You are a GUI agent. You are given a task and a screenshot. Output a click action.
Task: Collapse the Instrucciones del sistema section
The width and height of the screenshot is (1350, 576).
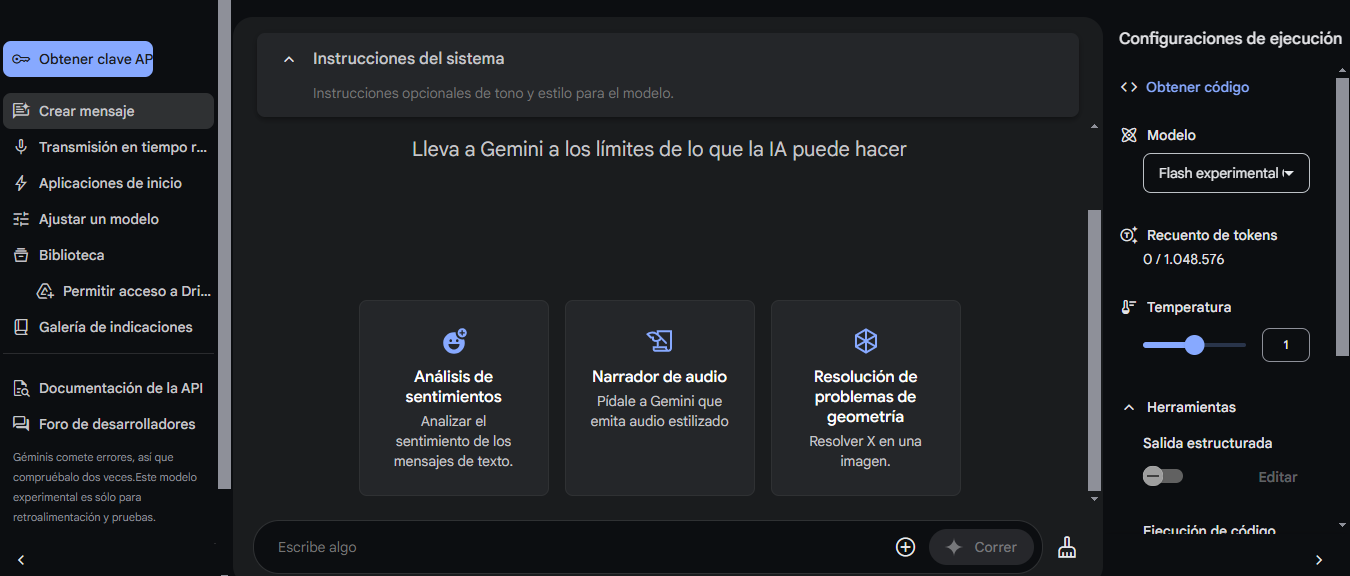[289, 59]
